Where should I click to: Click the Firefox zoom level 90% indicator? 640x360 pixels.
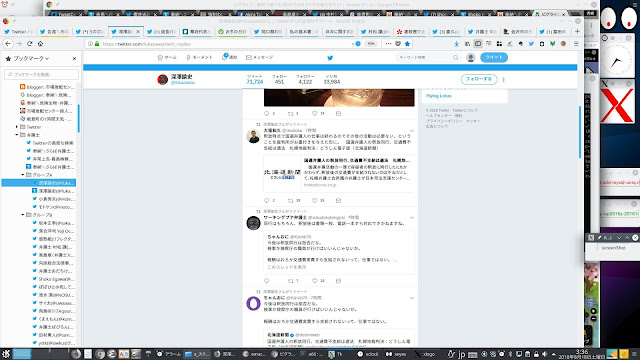371,44
